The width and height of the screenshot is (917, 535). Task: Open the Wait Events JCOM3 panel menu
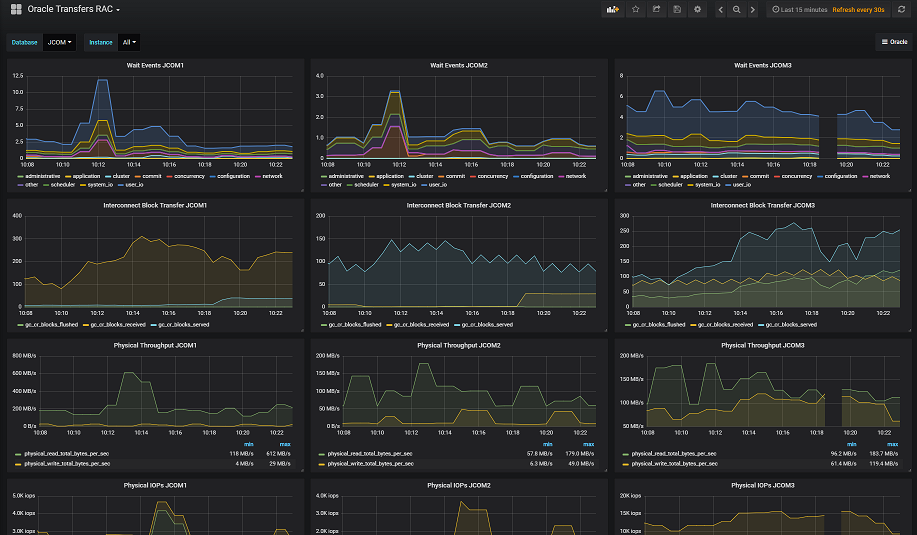[x=763, y=65]
